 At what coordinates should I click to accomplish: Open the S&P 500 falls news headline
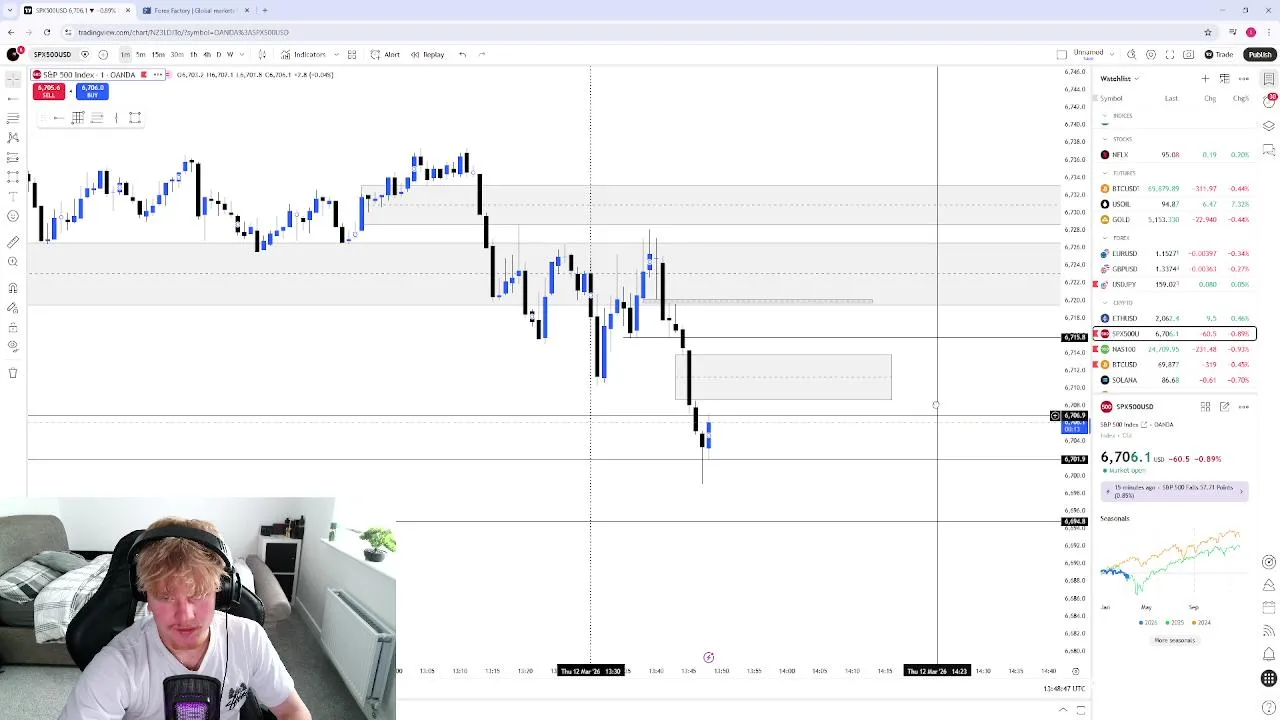[x=1174, y=491]
